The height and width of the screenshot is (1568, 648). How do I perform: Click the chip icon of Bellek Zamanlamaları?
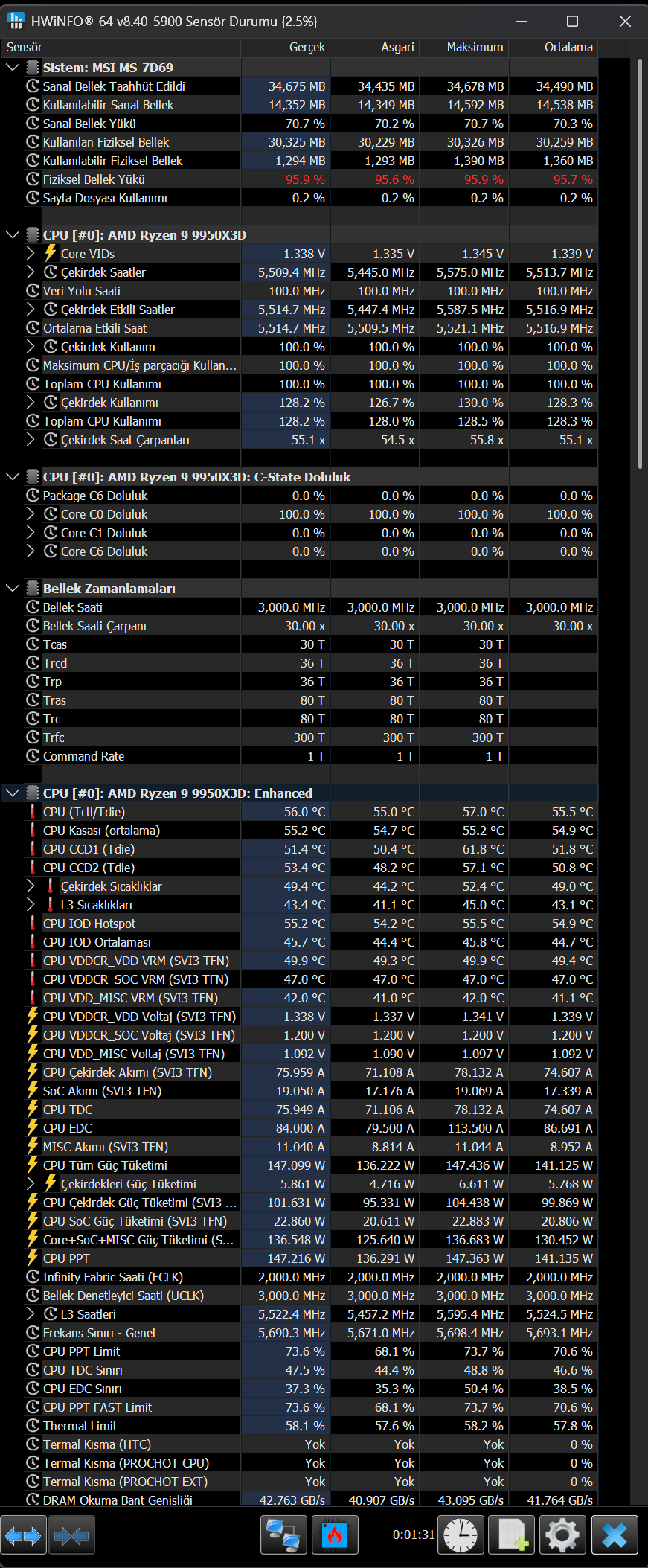32,588
